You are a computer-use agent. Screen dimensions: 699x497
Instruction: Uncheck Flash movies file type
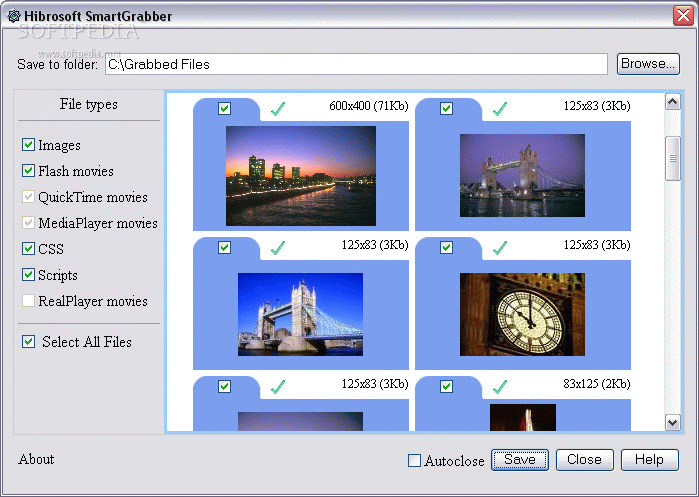[29, 170]
